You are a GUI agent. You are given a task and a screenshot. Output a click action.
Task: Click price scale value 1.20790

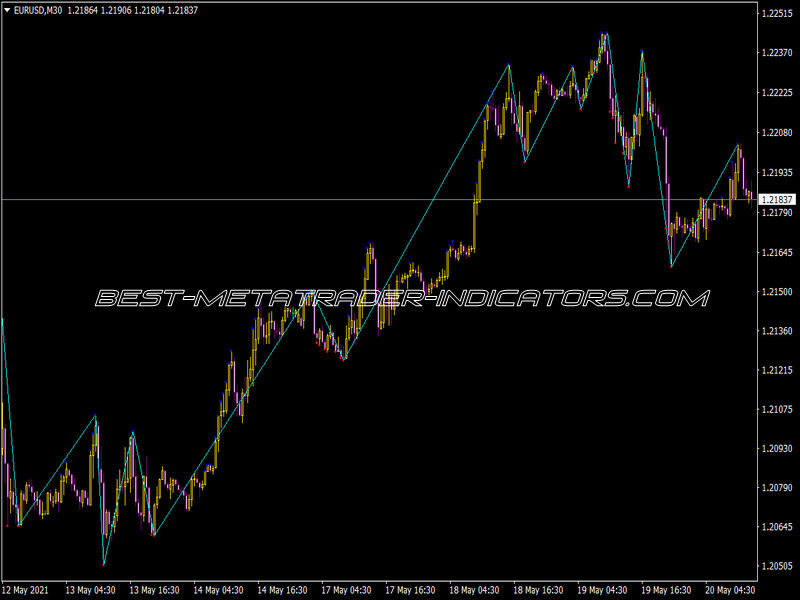tap(777, 488)
